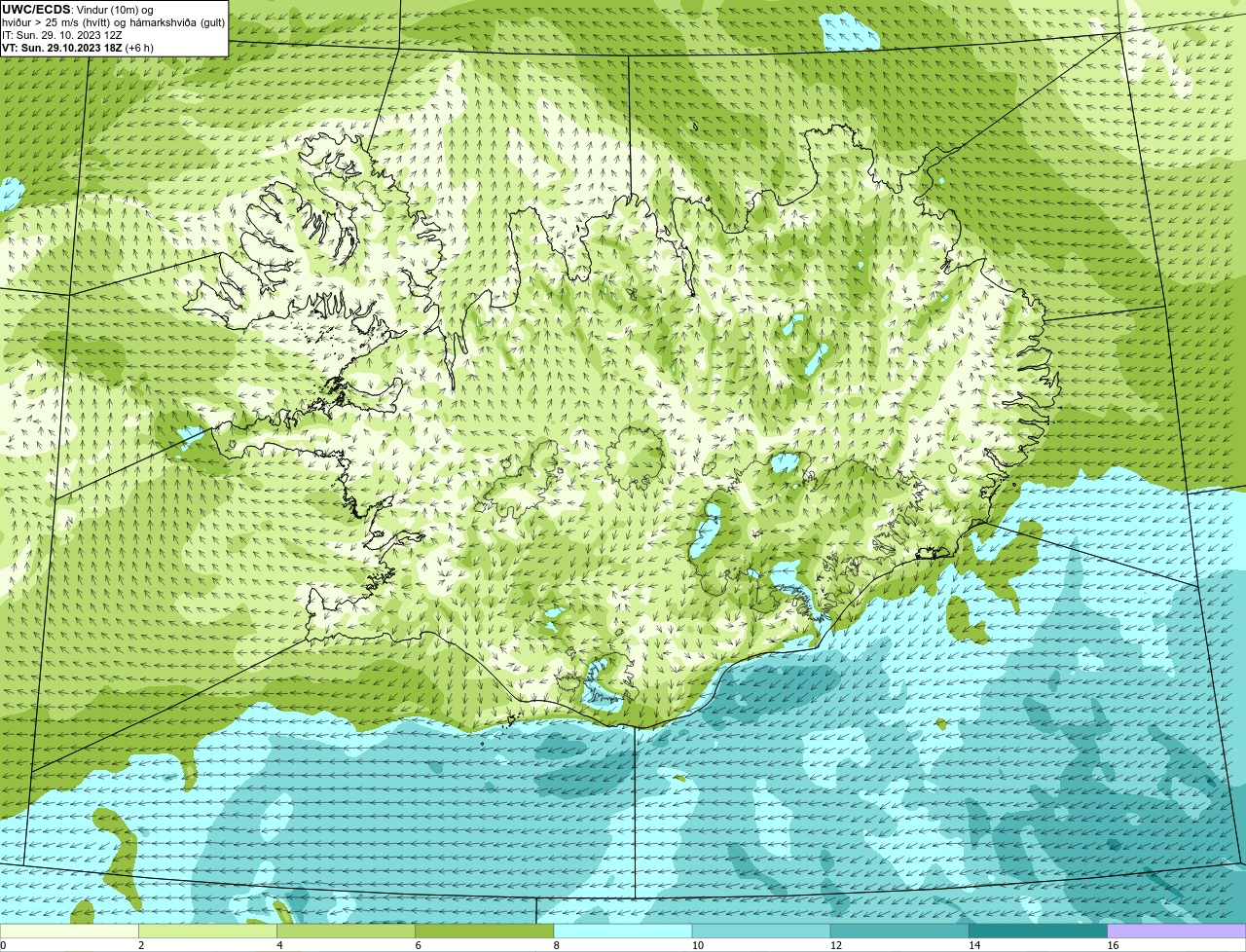The image size is (1246, 952).
Task: Click the pale cyan 8–10 m/s legend swatch
Action: point(623,932)
